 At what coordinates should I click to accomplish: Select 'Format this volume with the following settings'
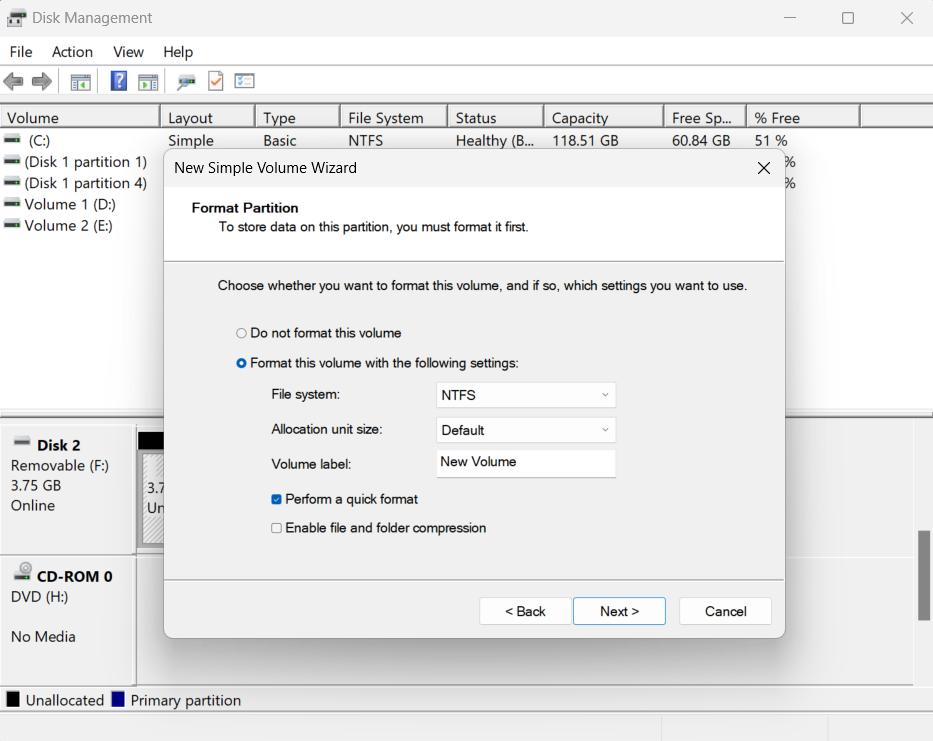(241, 363)
